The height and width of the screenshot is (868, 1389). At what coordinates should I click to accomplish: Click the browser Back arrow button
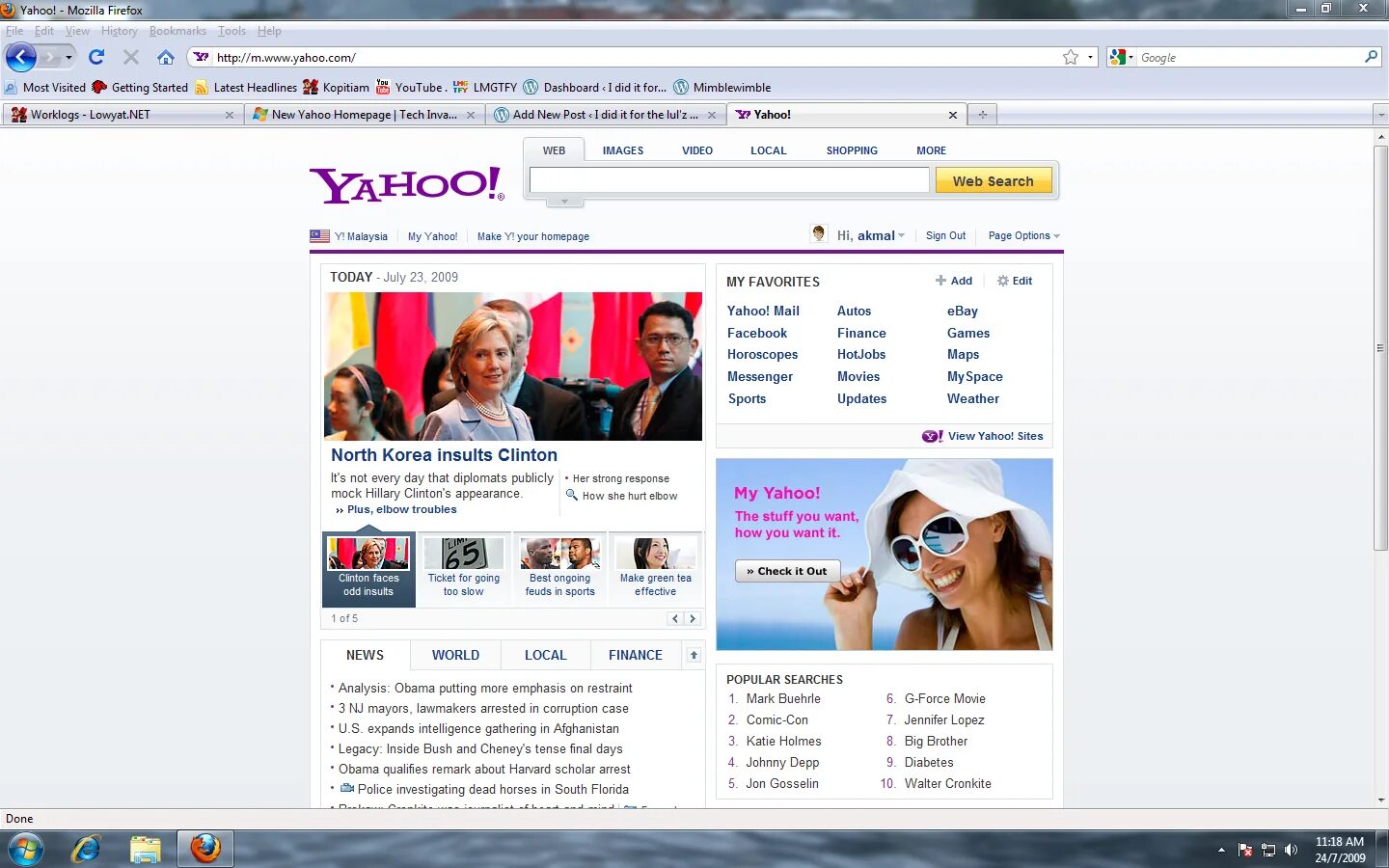point(20,57)
